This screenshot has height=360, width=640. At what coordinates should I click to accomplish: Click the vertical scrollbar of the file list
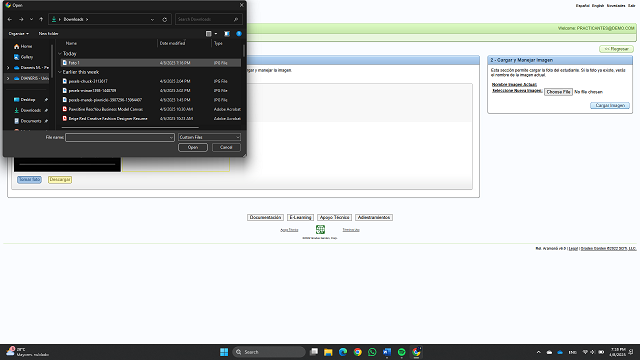(x=244, y=51)
